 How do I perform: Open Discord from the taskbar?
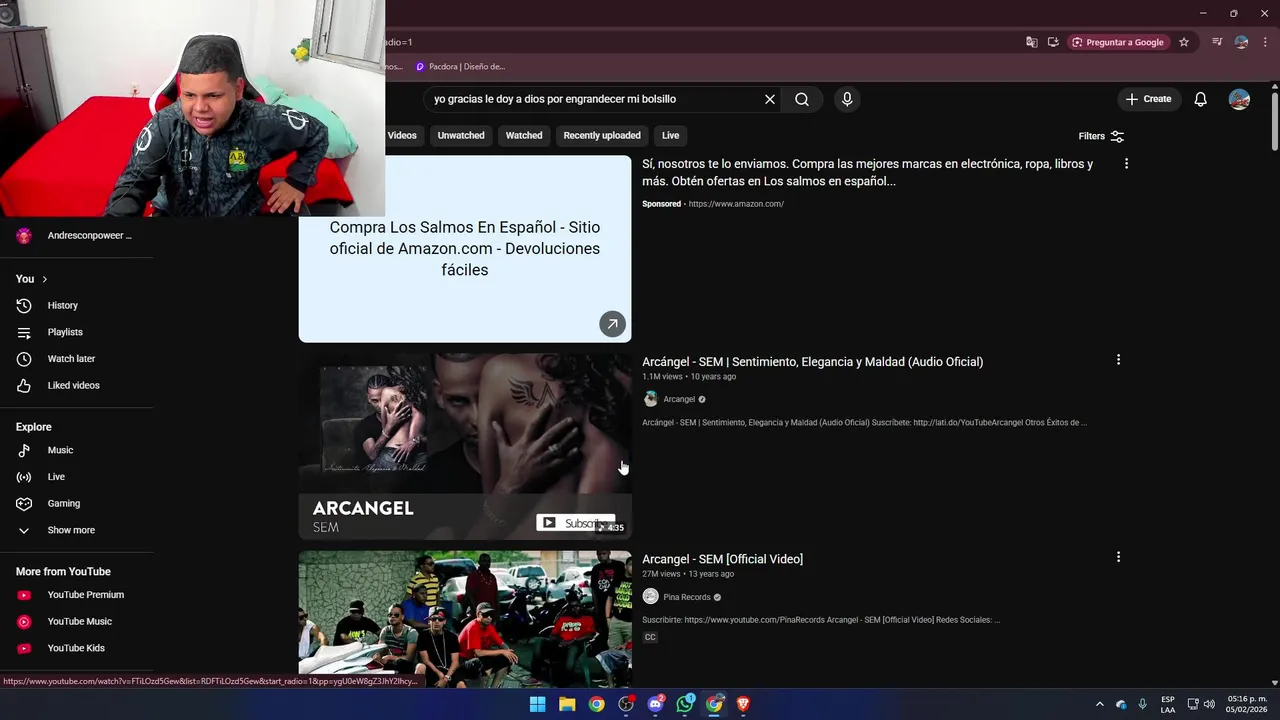coord(656,704)
